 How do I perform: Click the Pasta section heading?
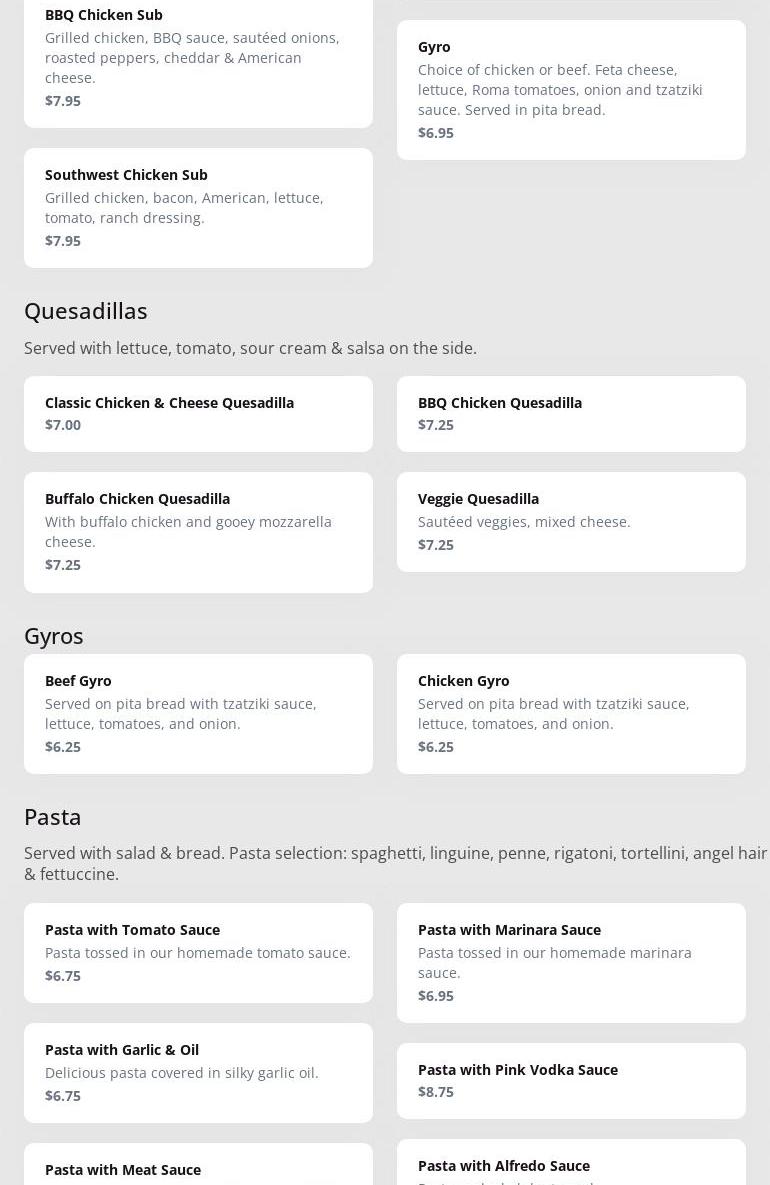[x=53, y=817]
